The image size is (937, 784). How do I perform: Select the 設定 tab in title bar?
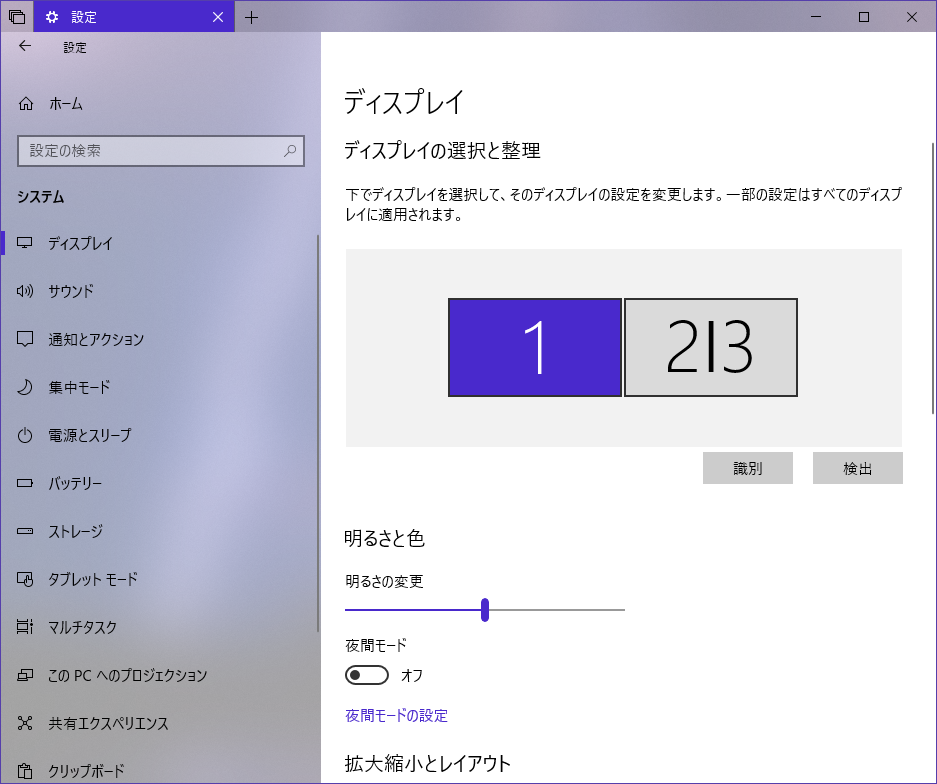pyautogui.click(x=134, y=17)
